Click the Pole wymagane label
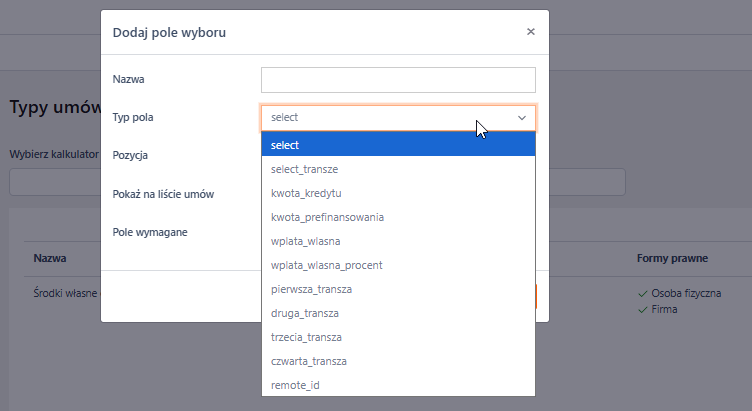Screen dimensions: 752x411 point(151,232)
